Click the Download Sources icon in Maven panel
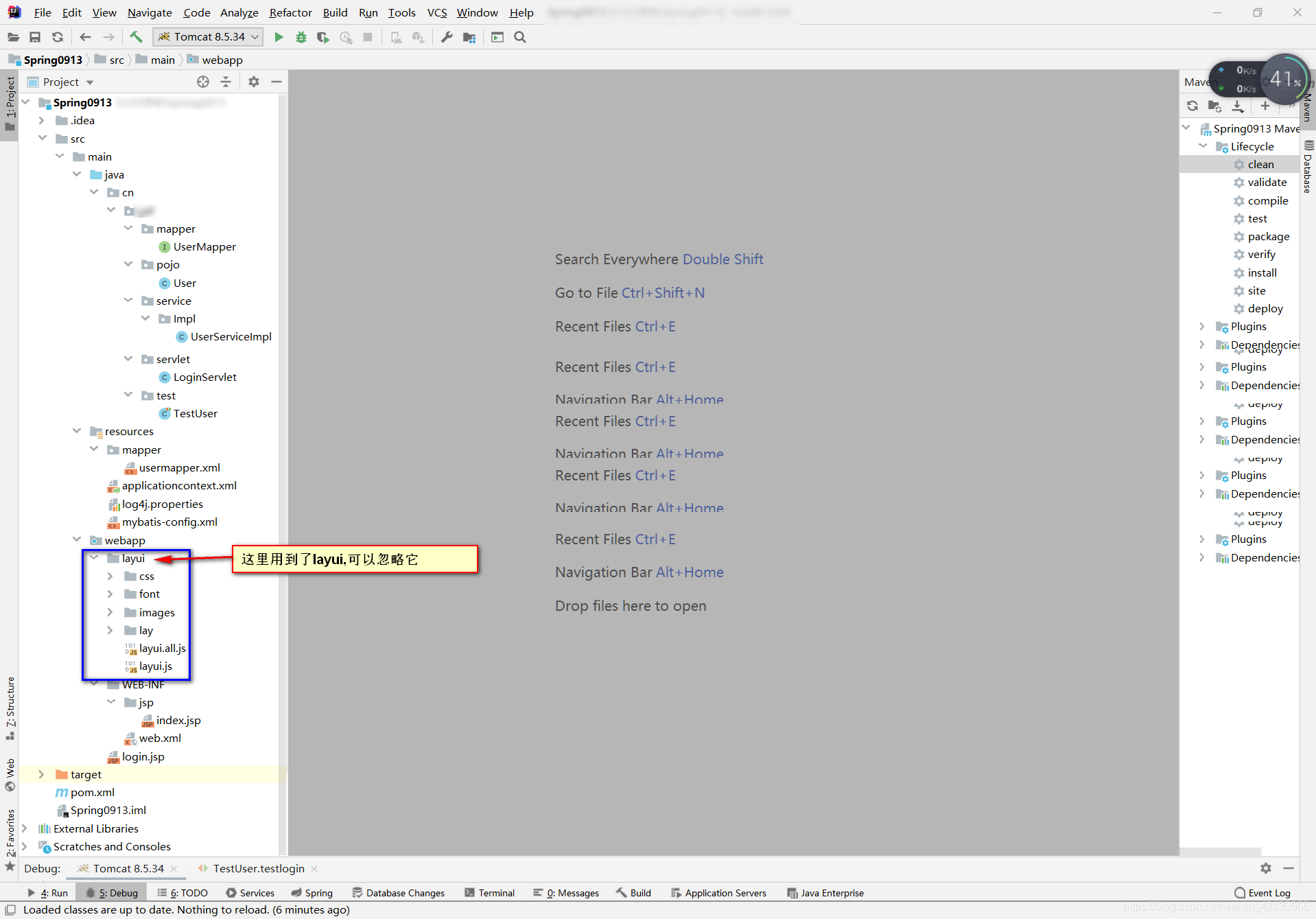Image resolution: width=1316 pixels, height=919 pixels. pyautogui.click(x=1238, y=106)
